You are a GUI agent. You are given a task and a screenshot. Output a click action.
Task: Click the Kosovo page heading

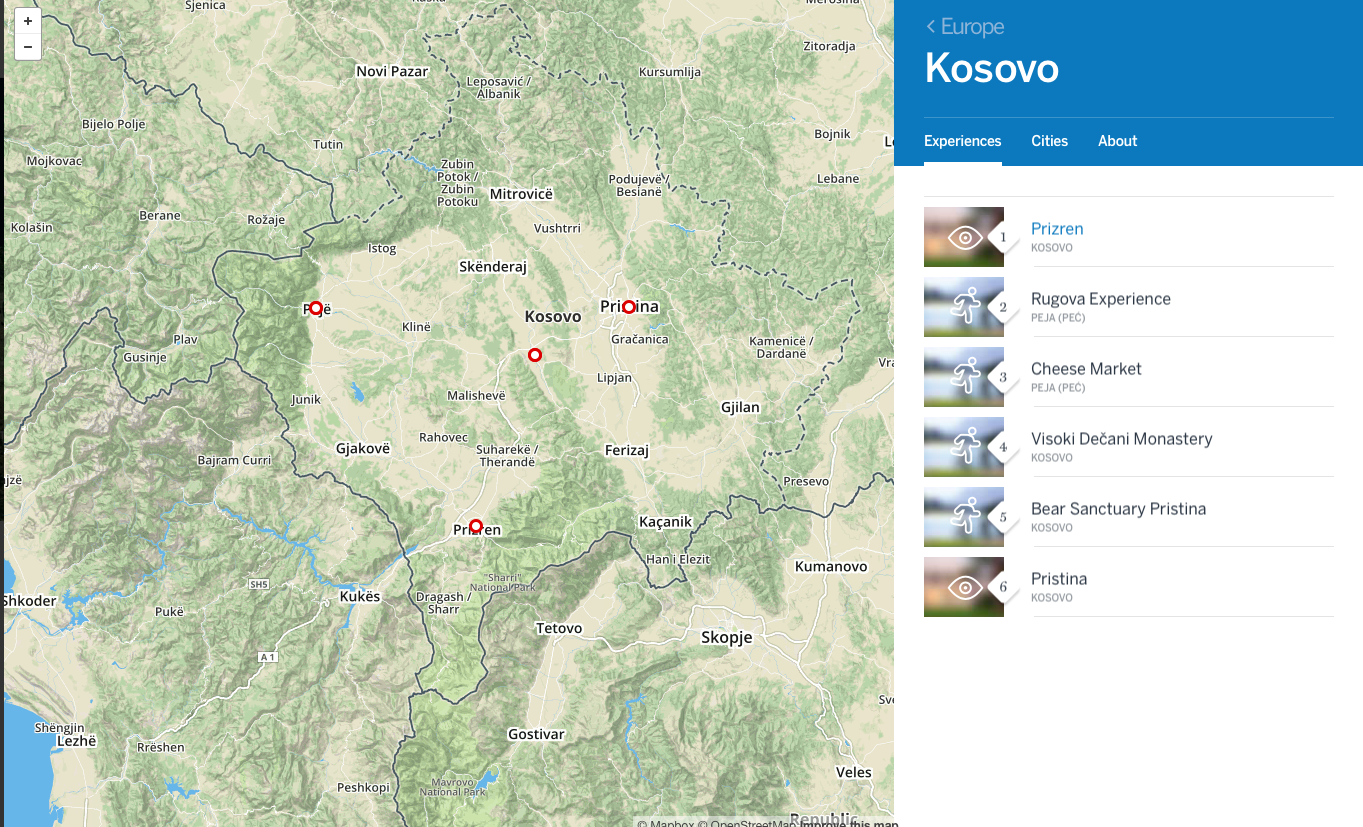[x=991, y=68]
